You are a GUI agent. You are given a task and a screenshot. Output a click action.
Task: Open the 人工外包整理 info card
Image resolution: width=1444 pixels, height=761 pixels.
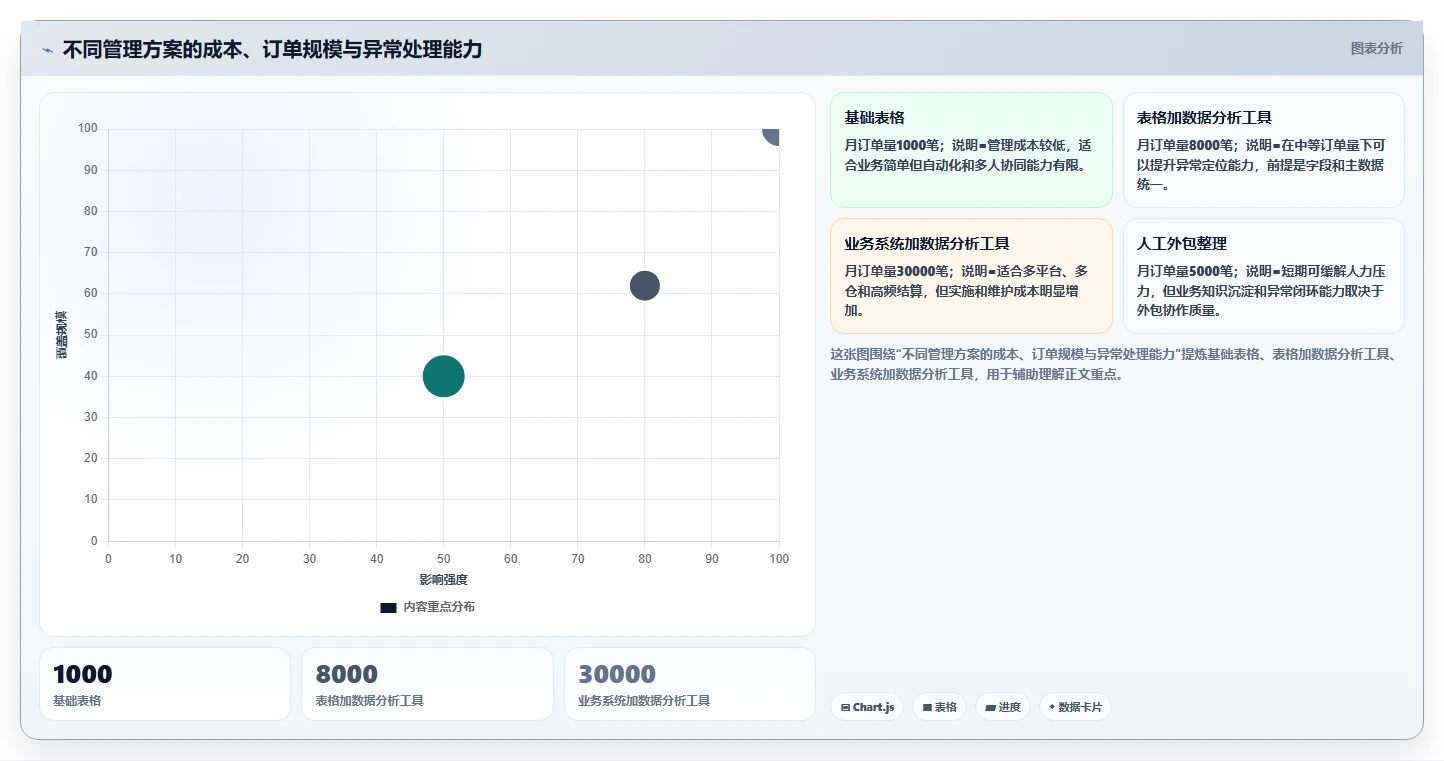point(1263,276)
